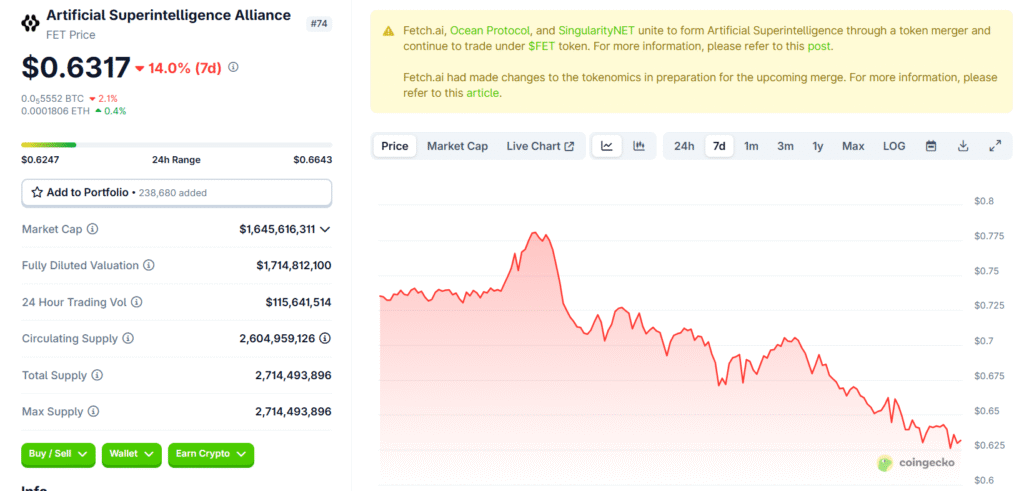This screenshot has width=1024, height=491.
Task: Click the info icon next to 14.0% (7d)
Action: coord(234,67)
